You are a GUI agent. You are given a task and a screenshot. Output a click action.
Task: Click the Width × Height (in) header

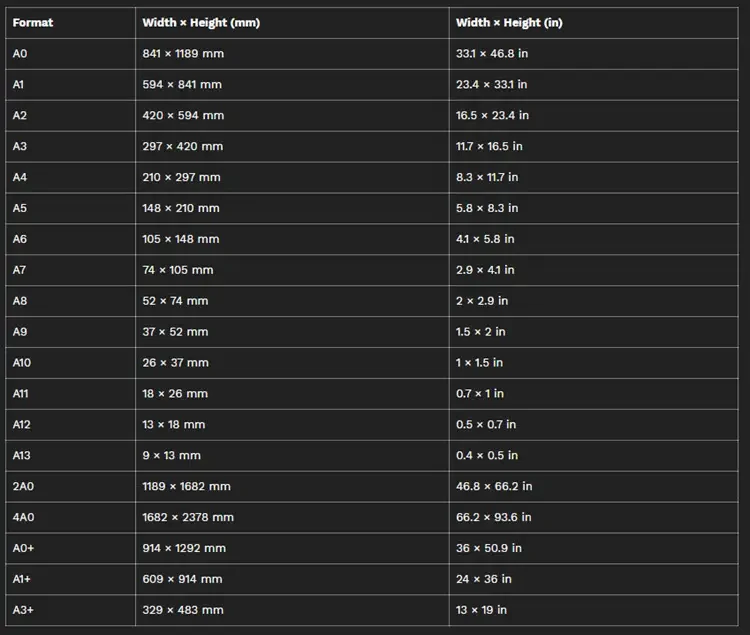(509, 23)
